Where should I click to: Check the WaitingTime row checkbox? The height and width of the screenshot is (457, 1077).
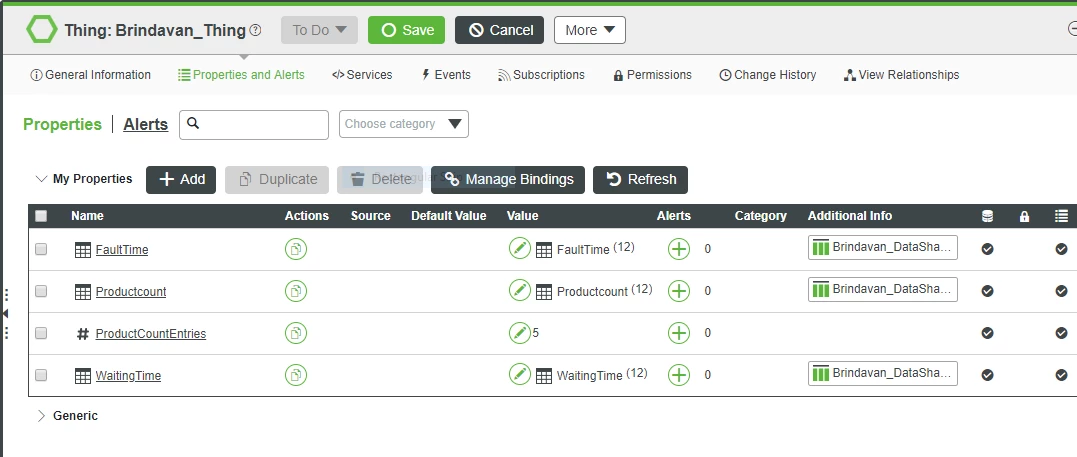41,375
